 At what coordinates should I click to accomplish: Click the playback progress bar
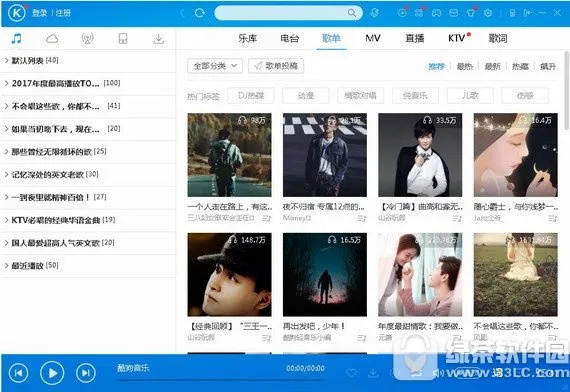[x=222, y=379]
